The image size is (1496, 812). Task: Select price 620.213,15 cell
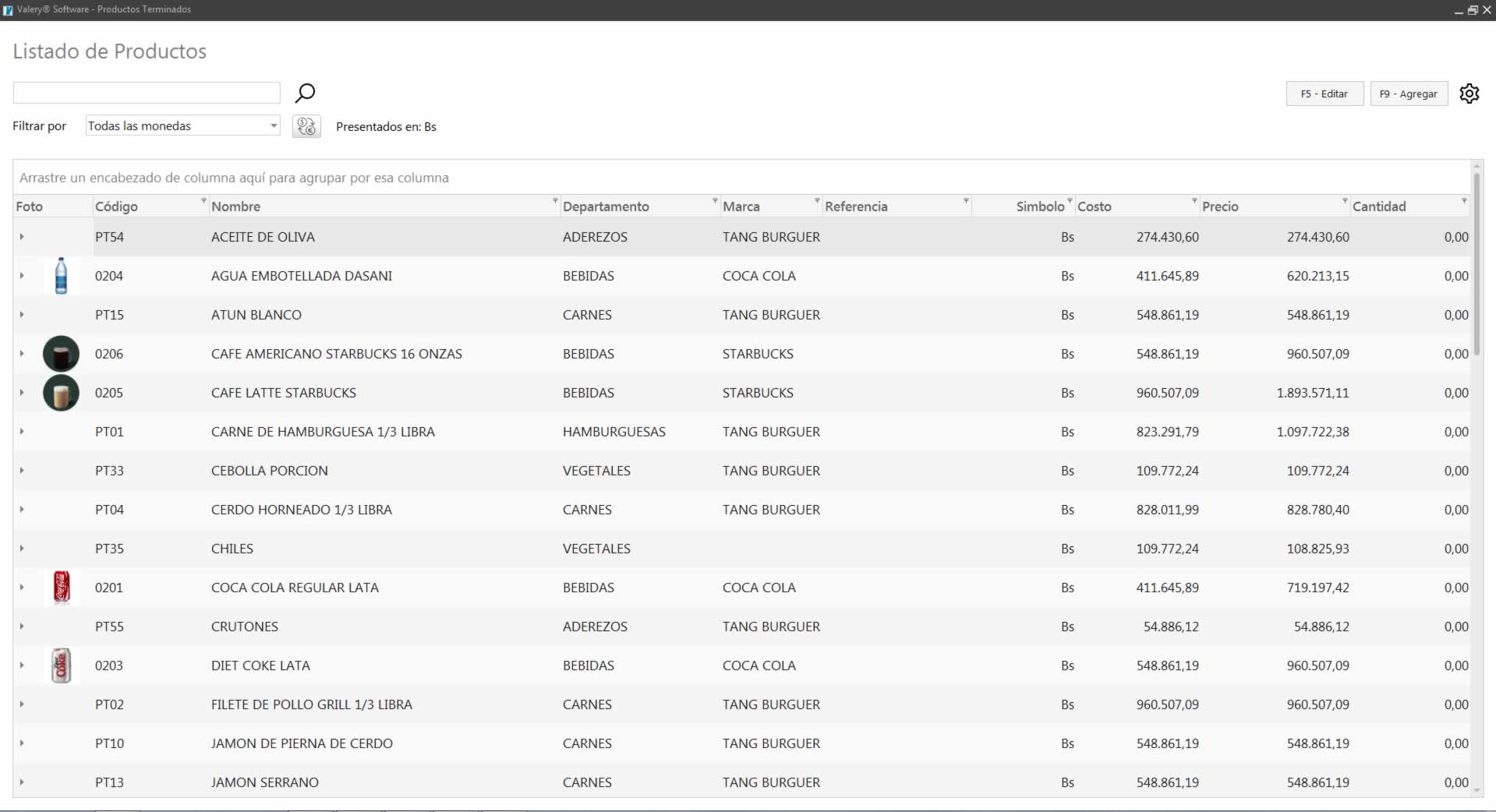pos(1317,276)
